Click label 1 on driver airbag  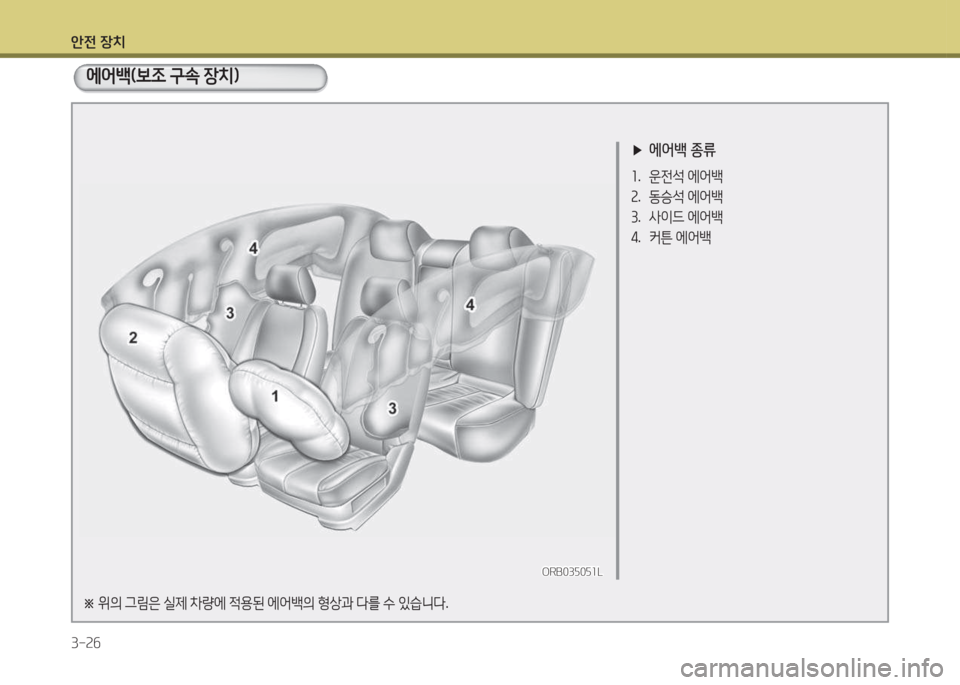tap(275, 396)
